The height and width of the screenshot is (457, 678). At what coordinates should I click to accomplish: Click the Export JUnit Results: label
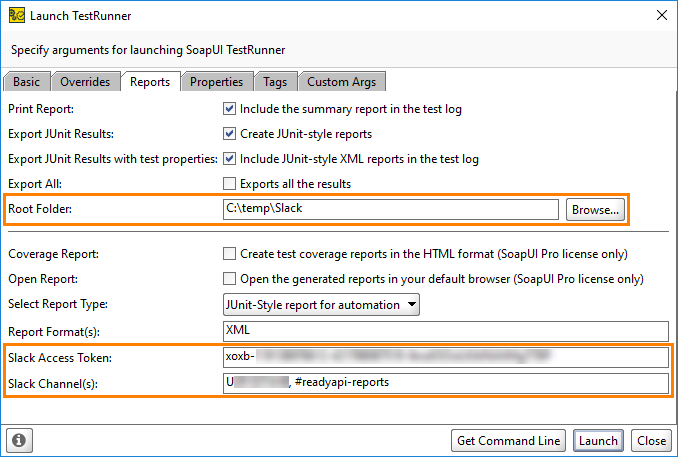[x=61, y=134]
